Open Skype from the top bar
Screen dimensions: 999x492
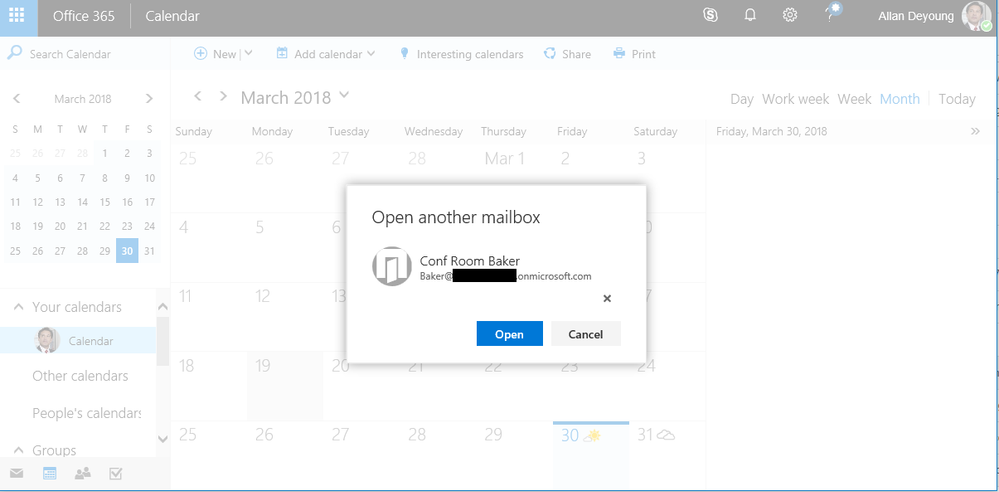tap(710, 16)
